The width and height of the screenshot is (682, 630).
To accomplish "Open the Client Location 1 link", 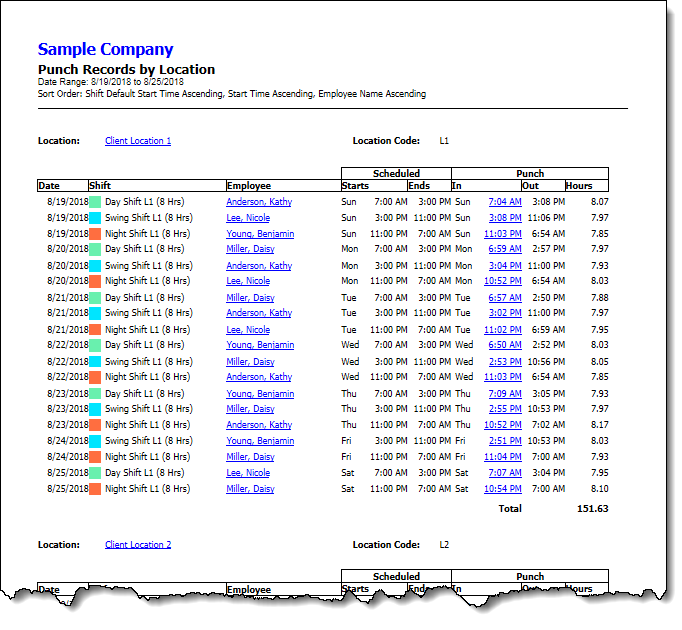I will [138, 141].
